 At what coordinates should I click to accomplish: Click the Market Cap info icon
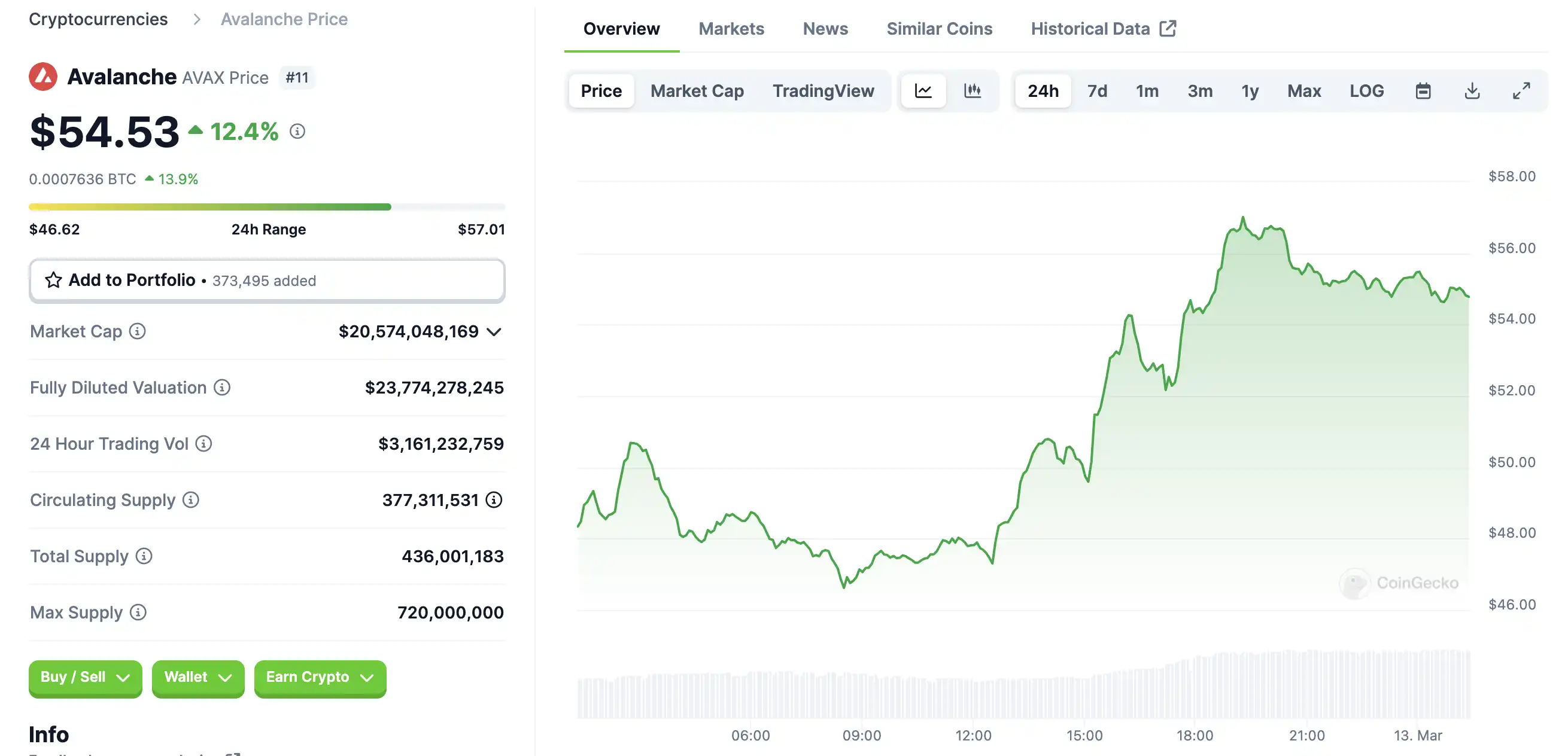click(138, 331)
